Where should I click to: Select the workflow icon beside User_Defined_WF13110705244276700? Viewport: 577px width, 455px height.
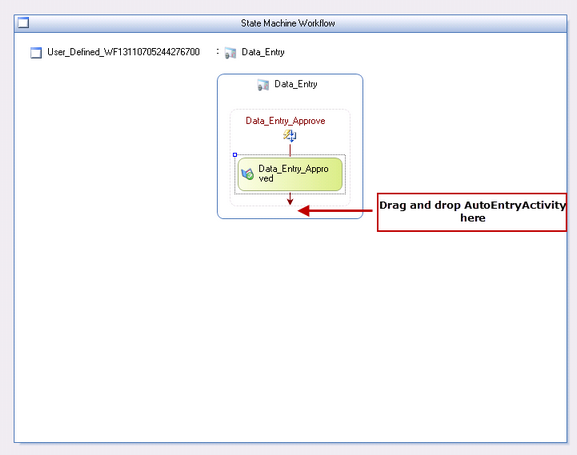[x=36, y=53]
